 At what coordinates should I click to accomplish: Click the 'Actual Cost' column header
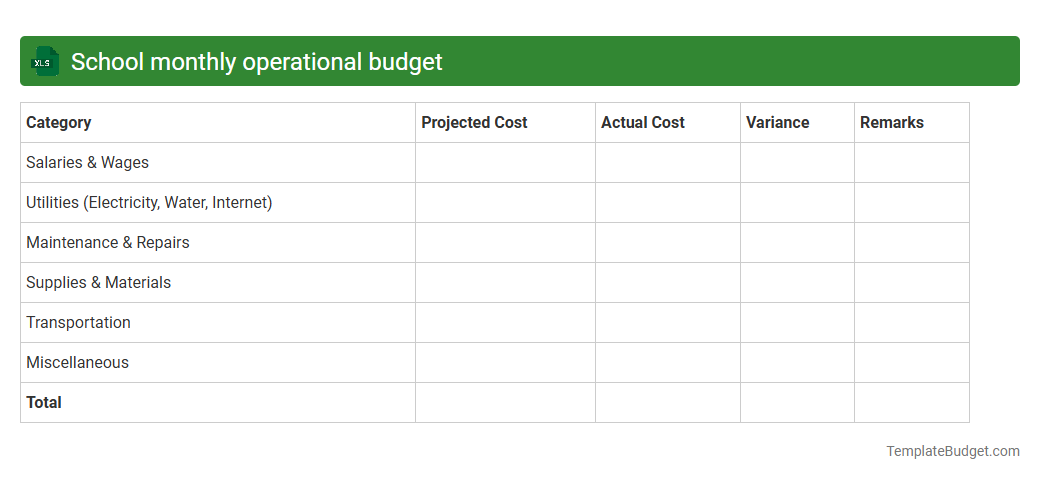[668, 123]
